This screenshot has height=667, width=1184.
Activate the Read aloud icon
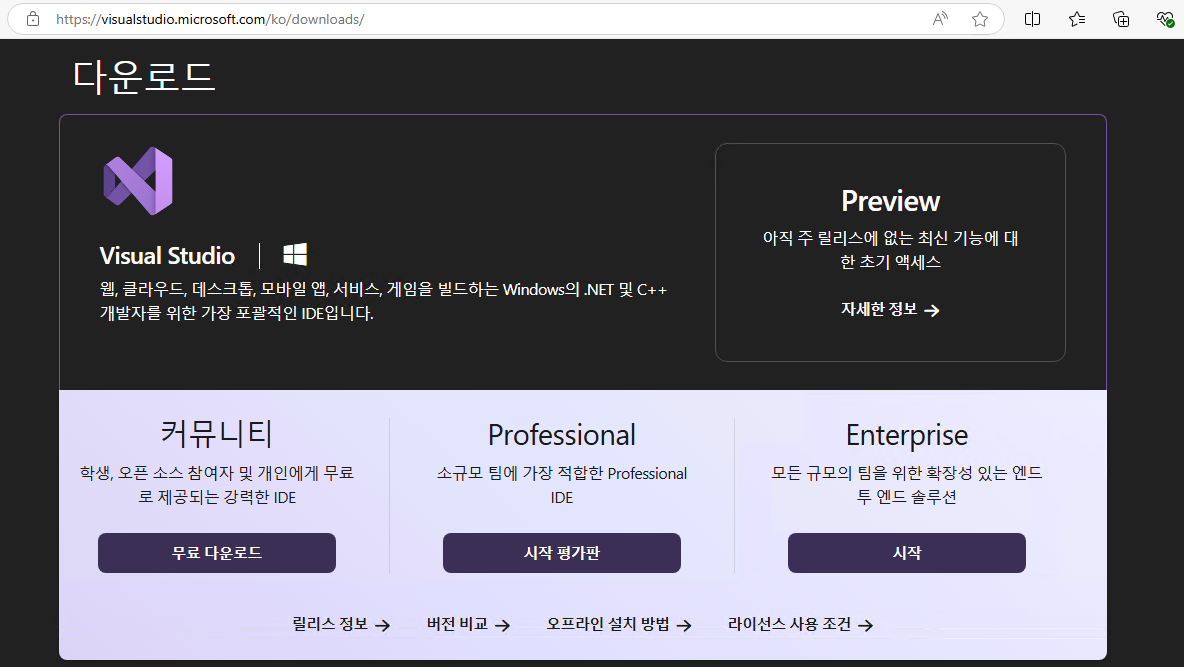[939, 18]
